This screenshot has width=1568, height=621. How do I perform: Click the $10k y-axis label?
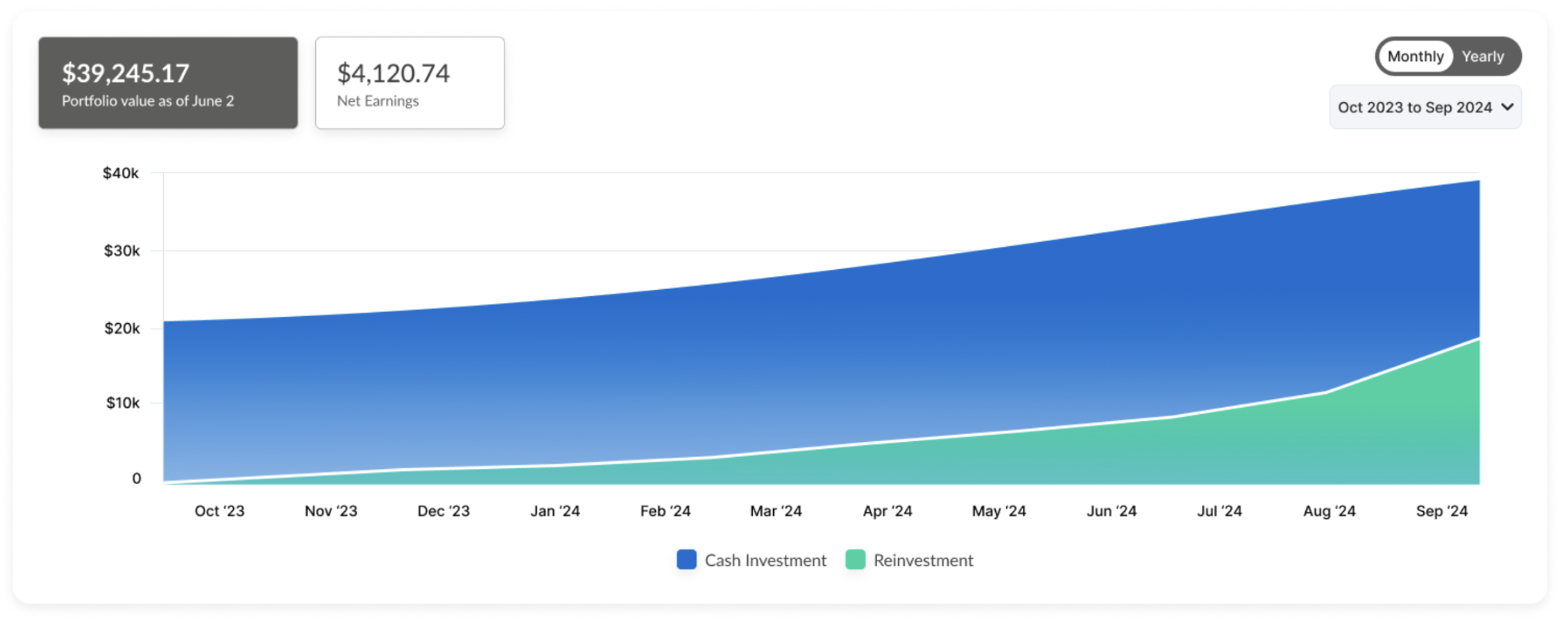(x=123, y=403)
